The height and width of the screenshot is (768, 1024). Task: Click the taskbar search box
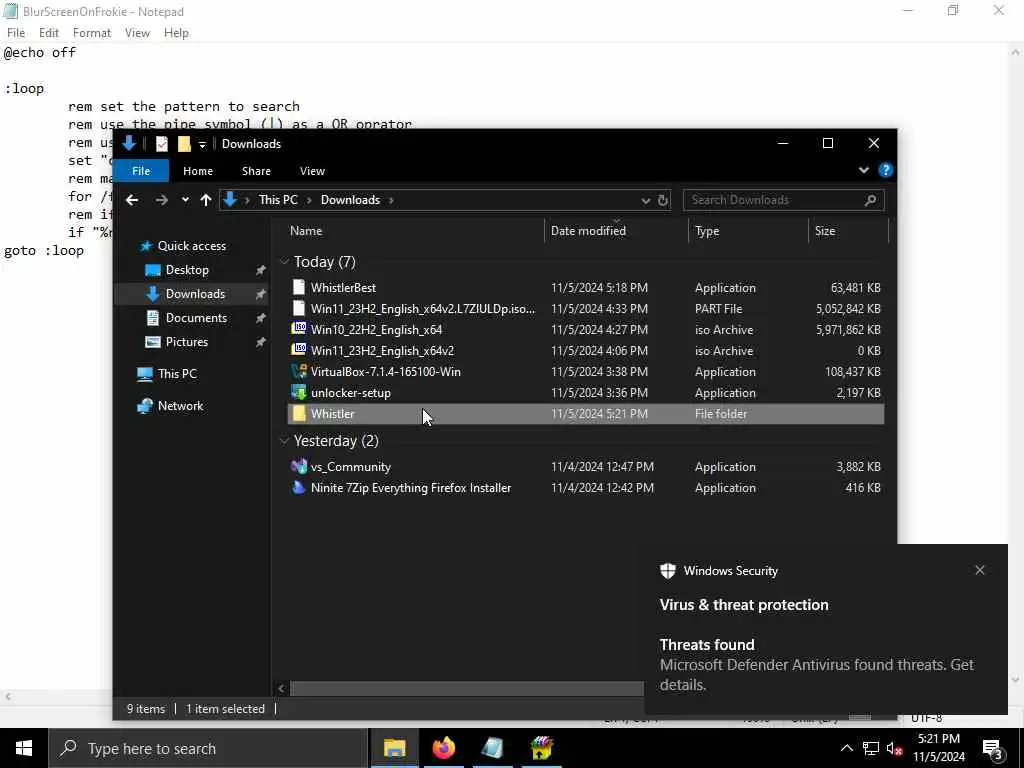208,748
